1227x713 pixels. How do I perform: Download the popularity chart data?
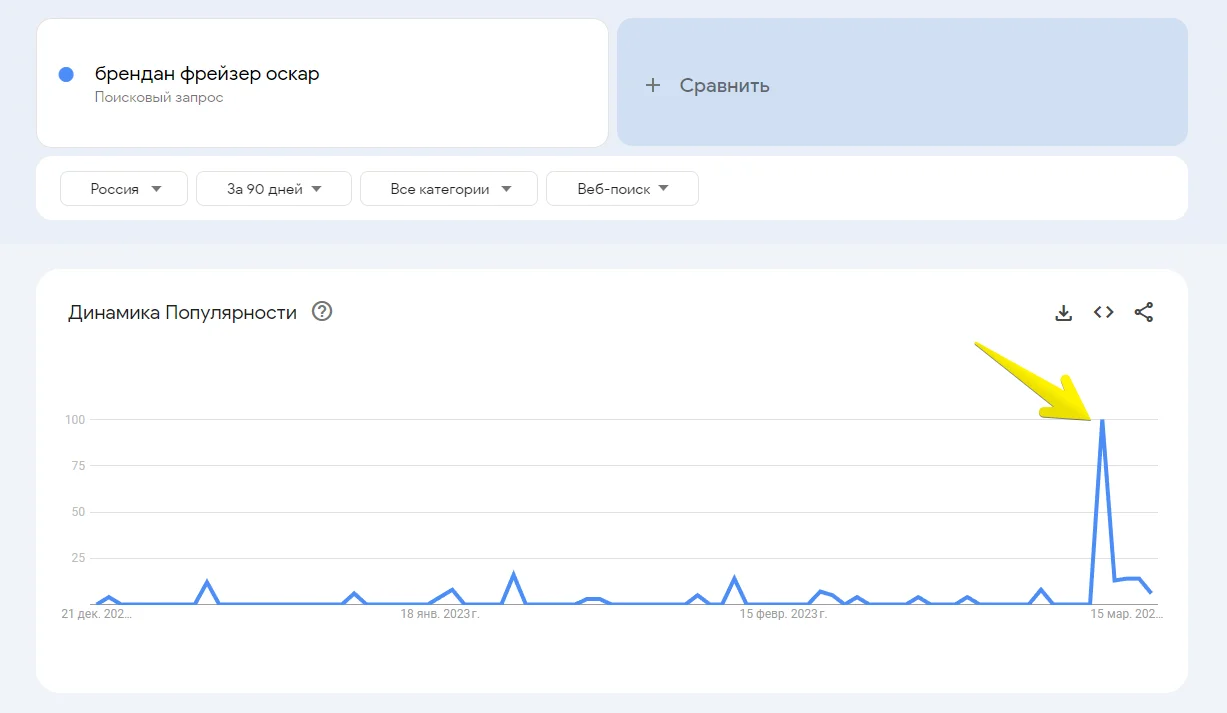(x=1063, y=313)
